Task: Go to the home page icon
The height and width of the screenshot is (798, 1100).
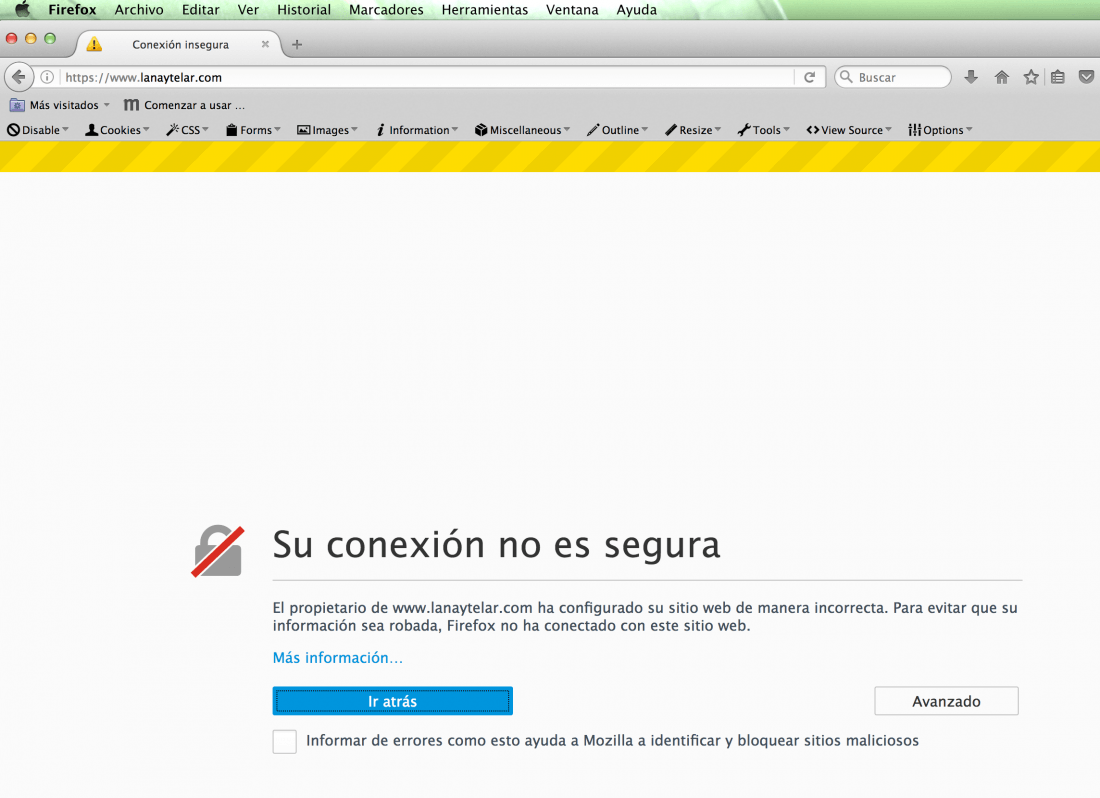Action: click(x=1001, y=77)
